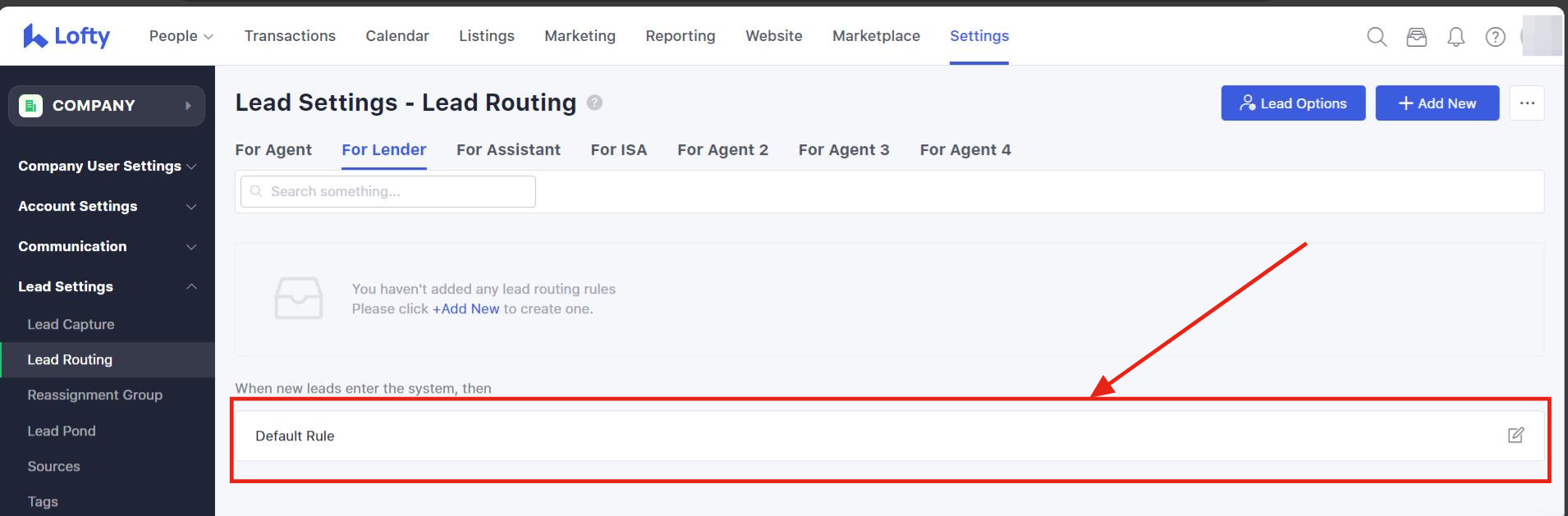Click help icon beside Lead Routing title
This screenshot has width=1568, height=516.
[x=595, y=103]
